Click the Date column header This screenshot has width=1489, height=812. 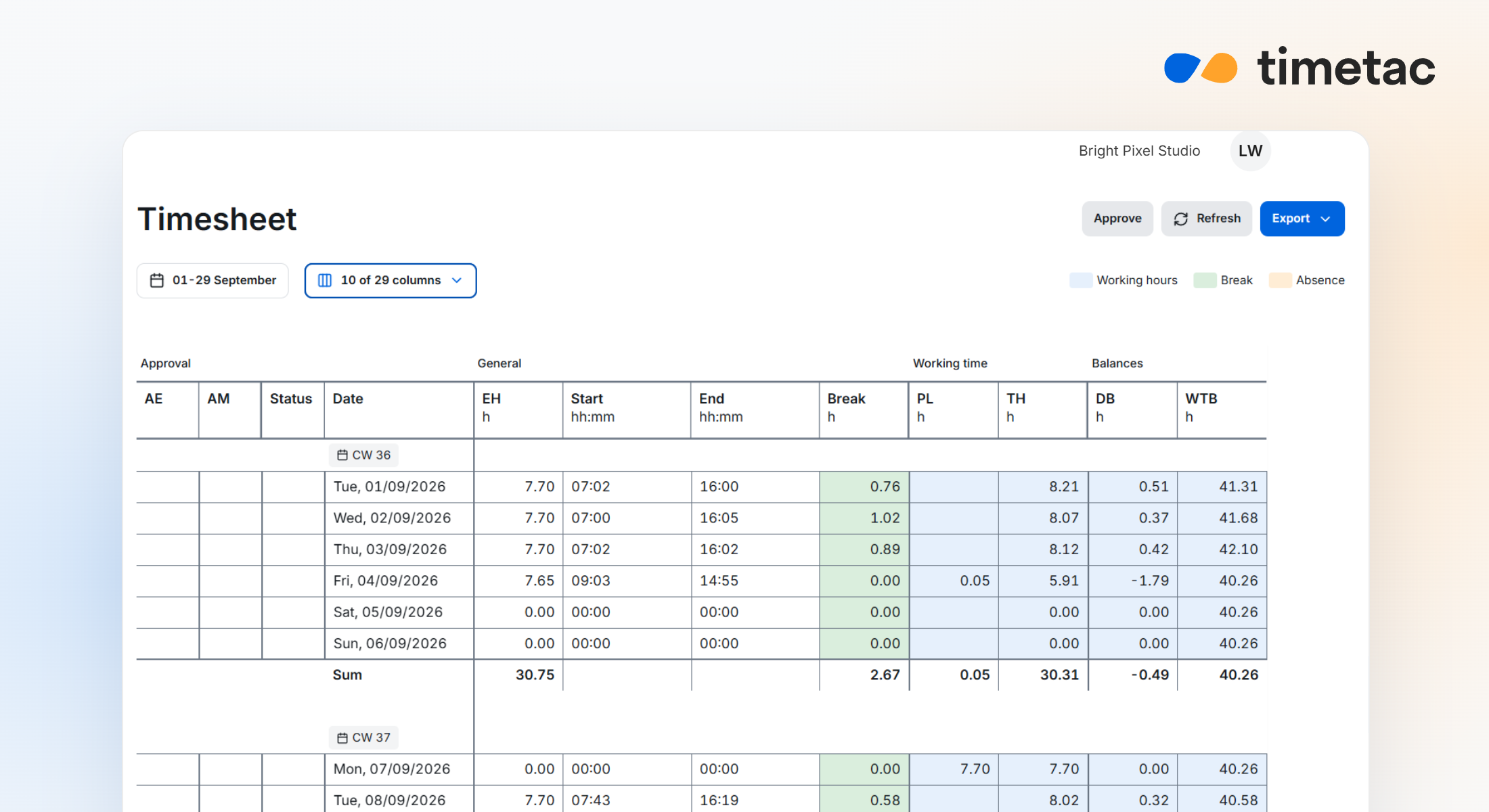399,409
